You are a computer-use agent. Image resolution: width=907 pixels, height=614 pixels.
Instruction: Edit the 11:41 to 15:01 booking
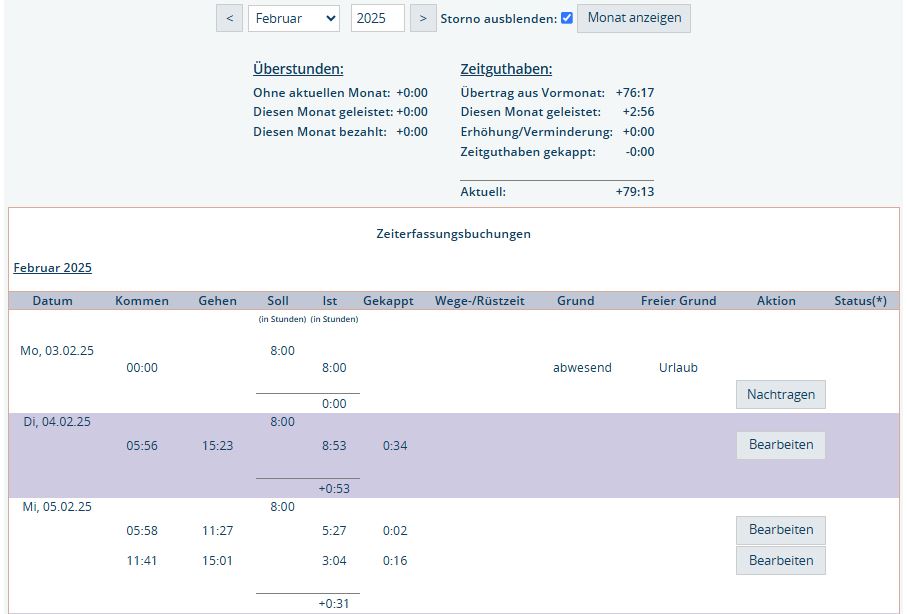[780, 560]
